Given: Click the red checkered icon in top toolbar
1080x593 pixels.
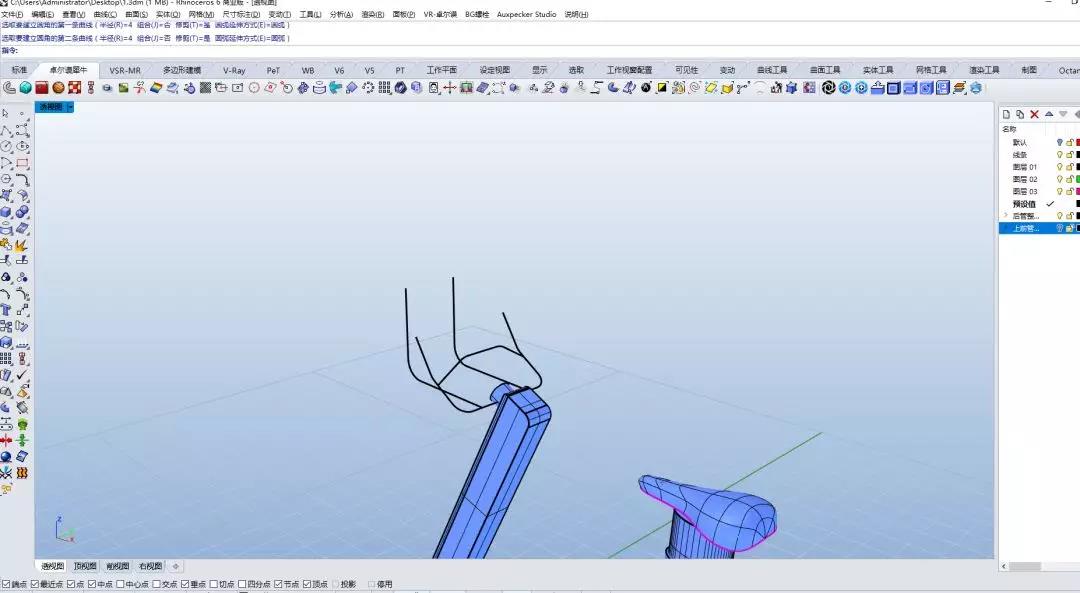Looking at the screenshot, I should click(x=74, y=87).
